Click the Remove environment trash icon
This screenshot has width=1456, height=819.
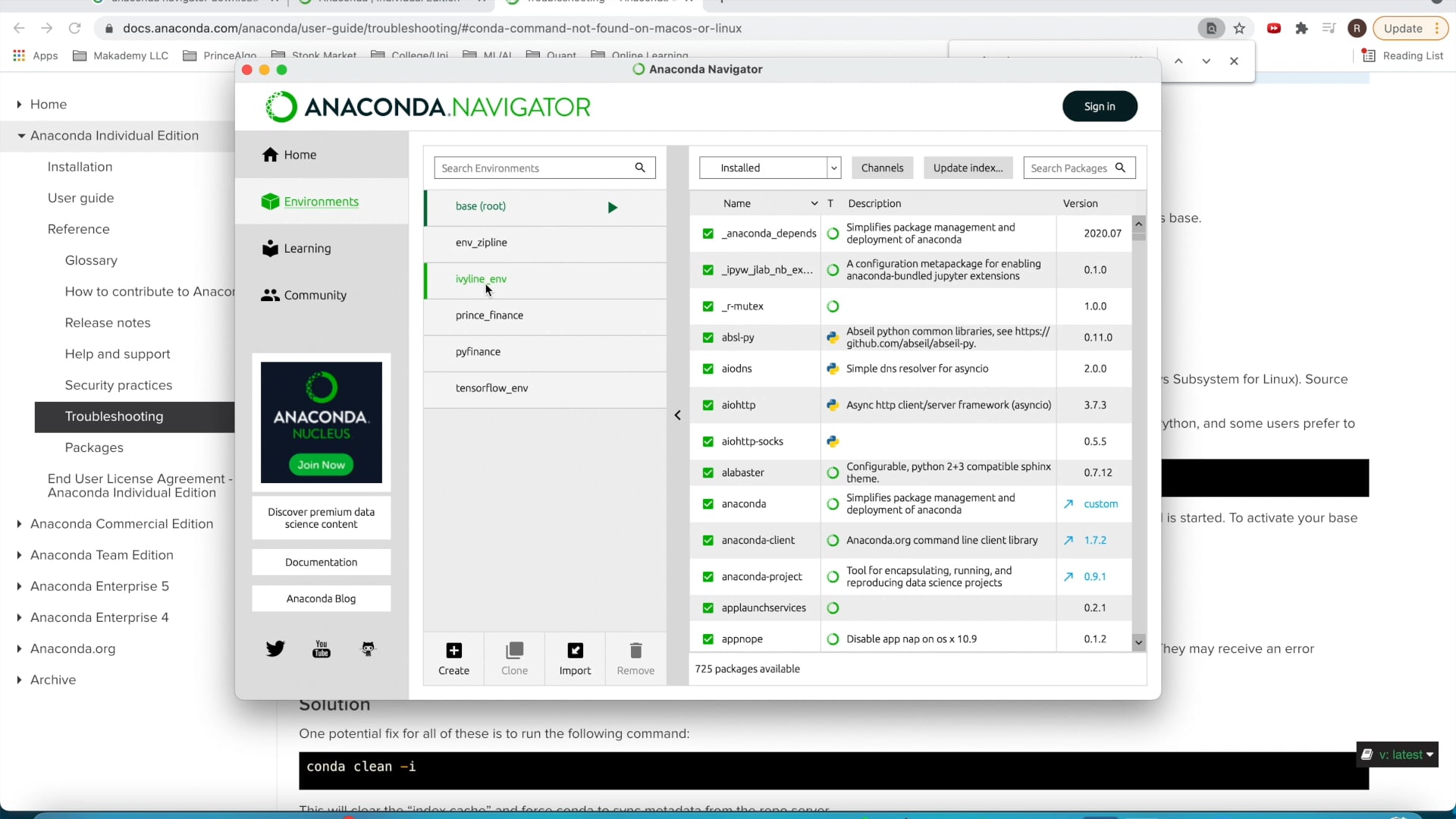[635, 651]
